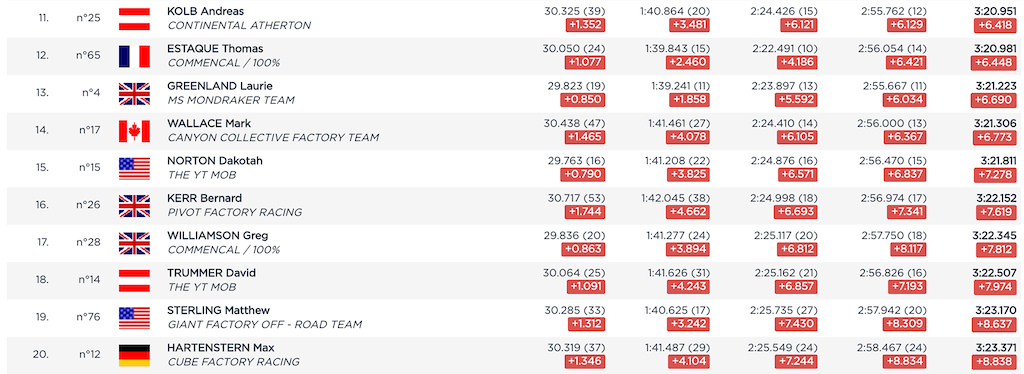The image size is (1024, 374).
Task: Select team GIANT FACTORY OFF - ROAD TEAM
Action: tap(264, 324)
